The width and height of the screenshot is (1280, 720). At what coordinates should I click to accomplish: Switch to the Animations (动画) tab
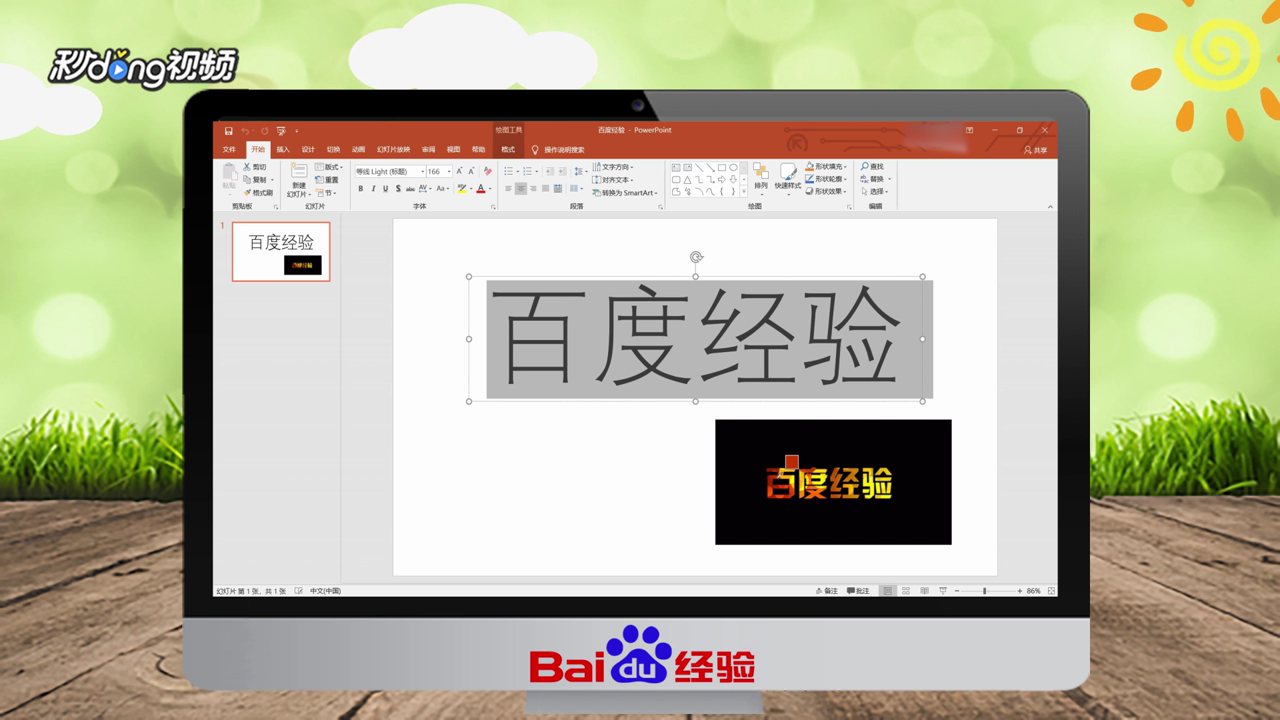coord(358,150)
